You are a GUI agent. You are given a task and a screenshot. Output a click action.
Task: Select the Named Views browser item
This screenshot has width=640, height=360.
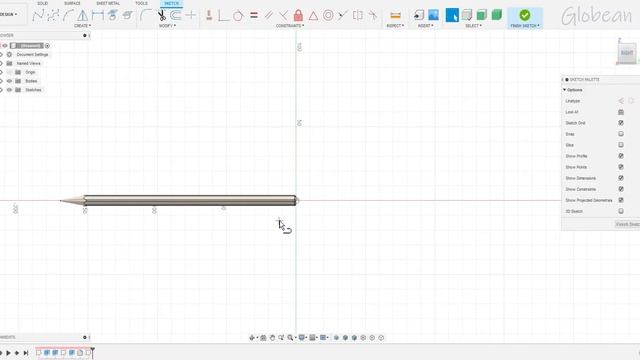coord(29,64)
